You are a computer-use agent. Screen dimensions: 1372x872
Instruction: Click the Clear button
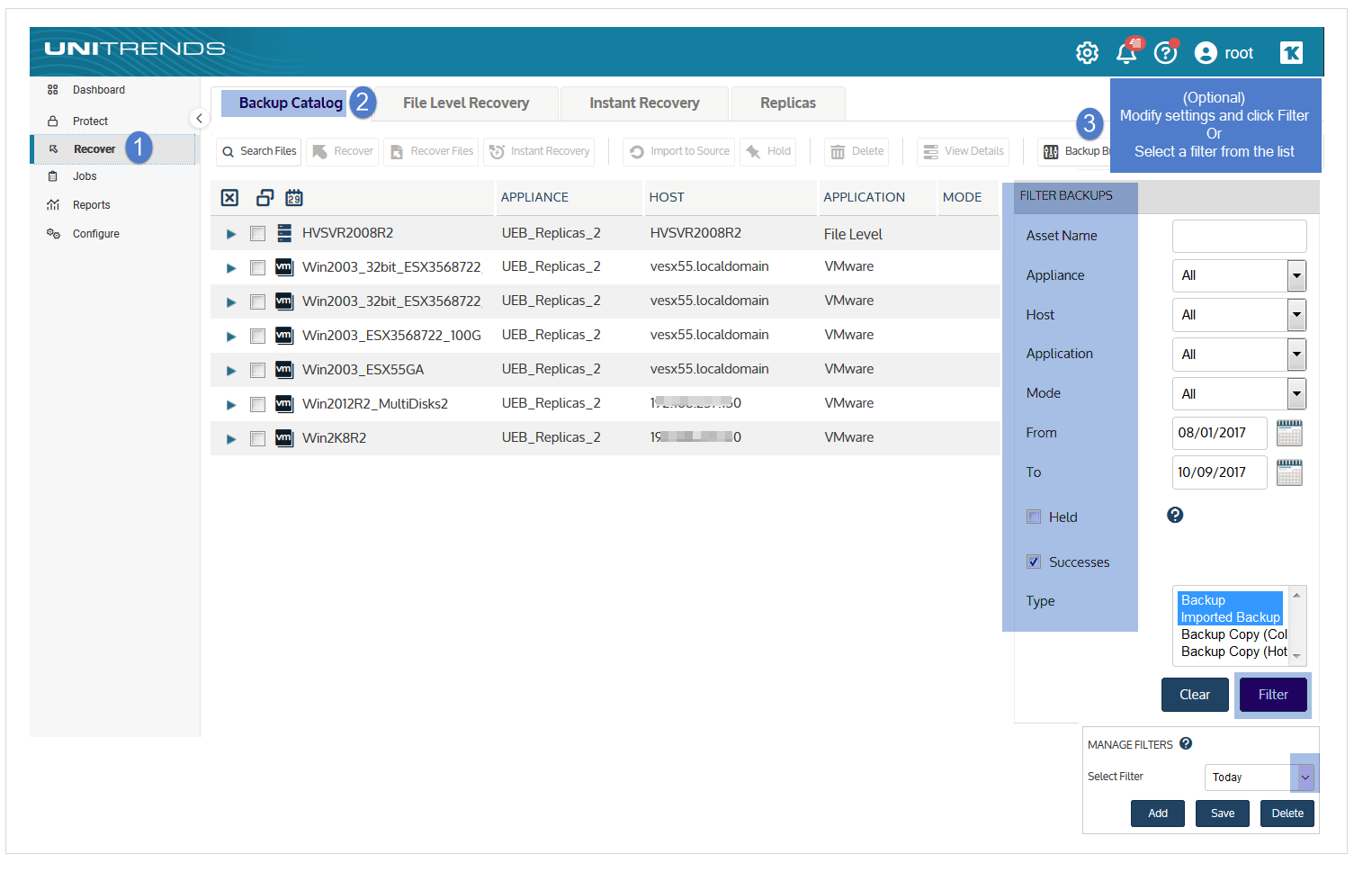[1195, 695]
